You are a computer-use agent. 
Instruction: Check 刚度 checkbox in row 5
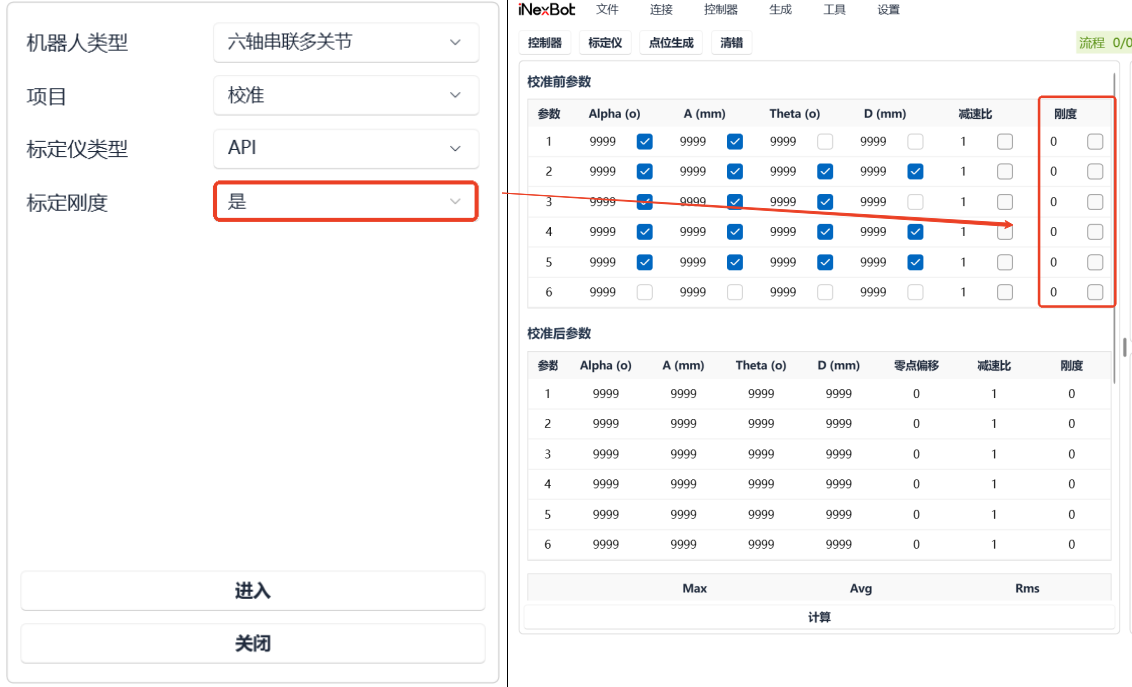point(1095,262)
